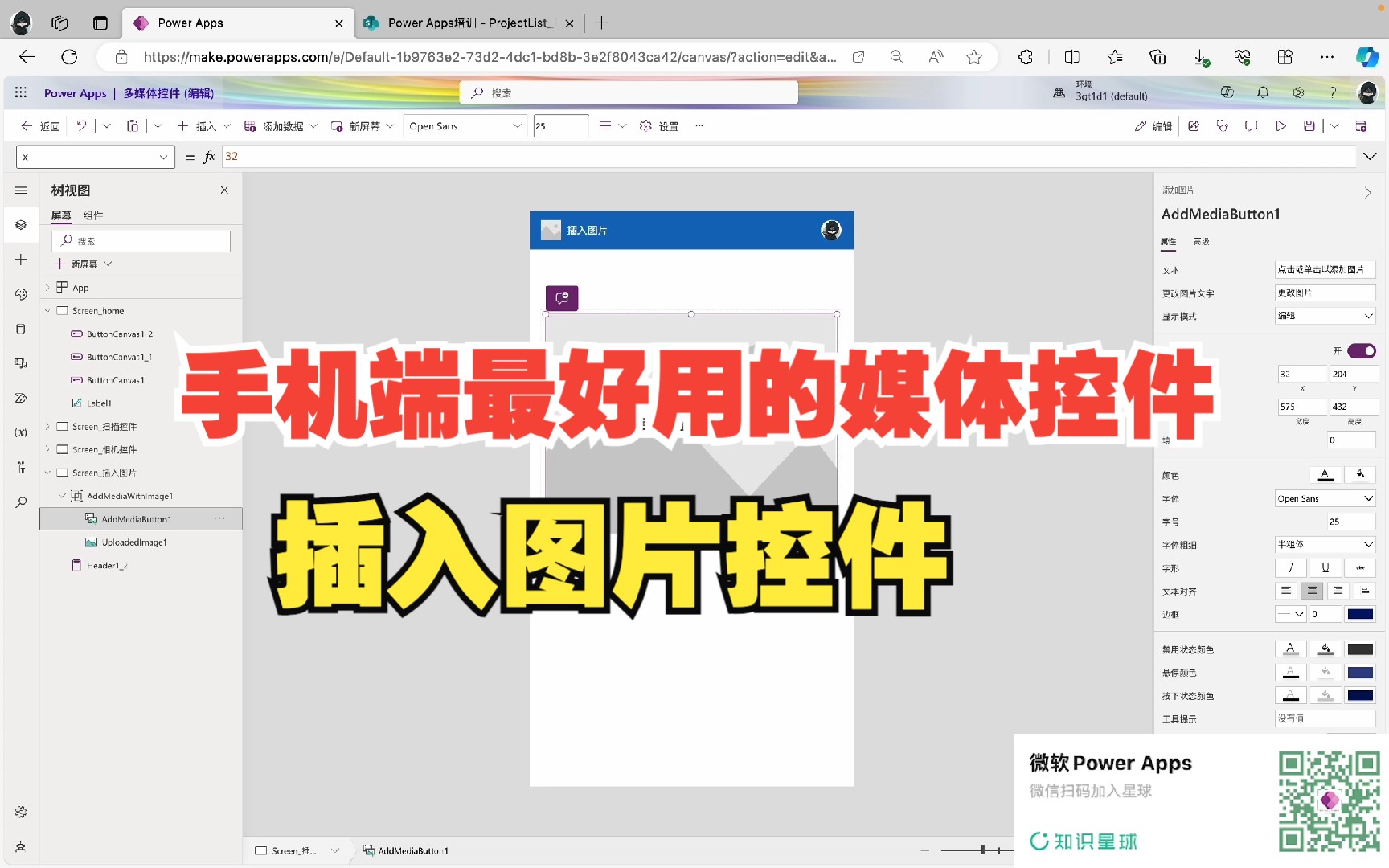This screenshot has width=1389, height=868.
Task: Open insert plus icon in left sidebar
Action: click(x=21, y=260)
